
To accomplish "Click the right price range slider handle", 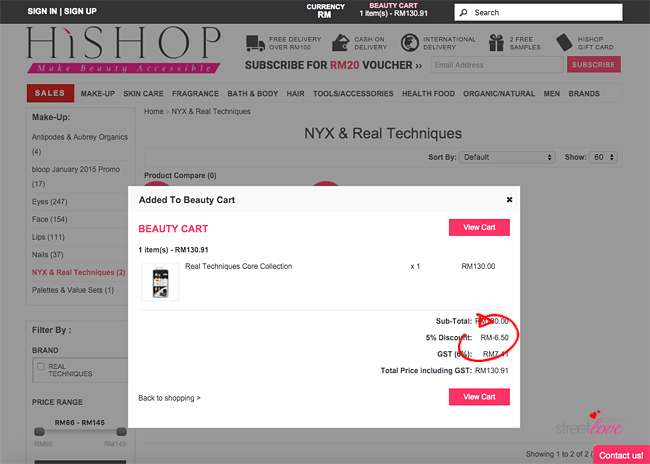I will (121, 432).
